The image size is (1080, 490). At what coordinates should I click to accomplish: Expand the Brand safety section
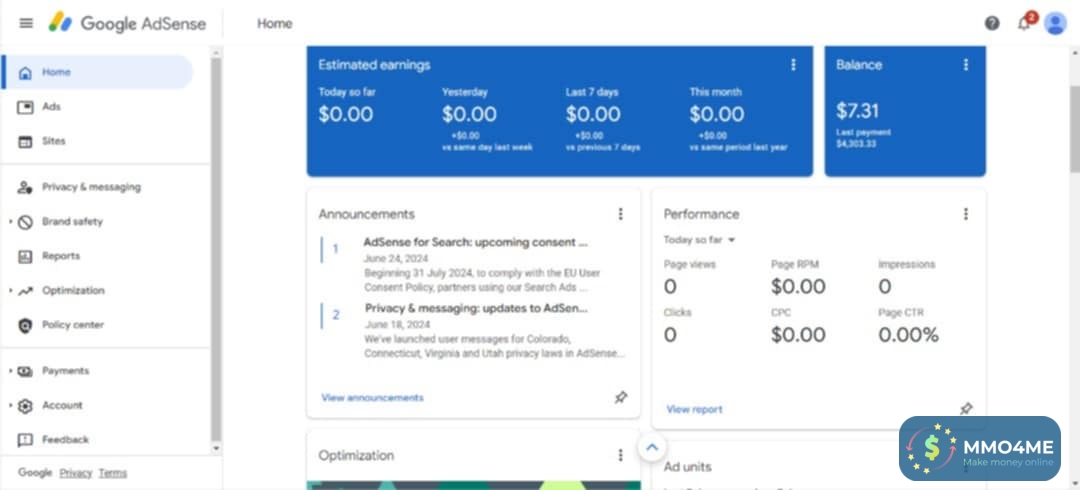11,222
